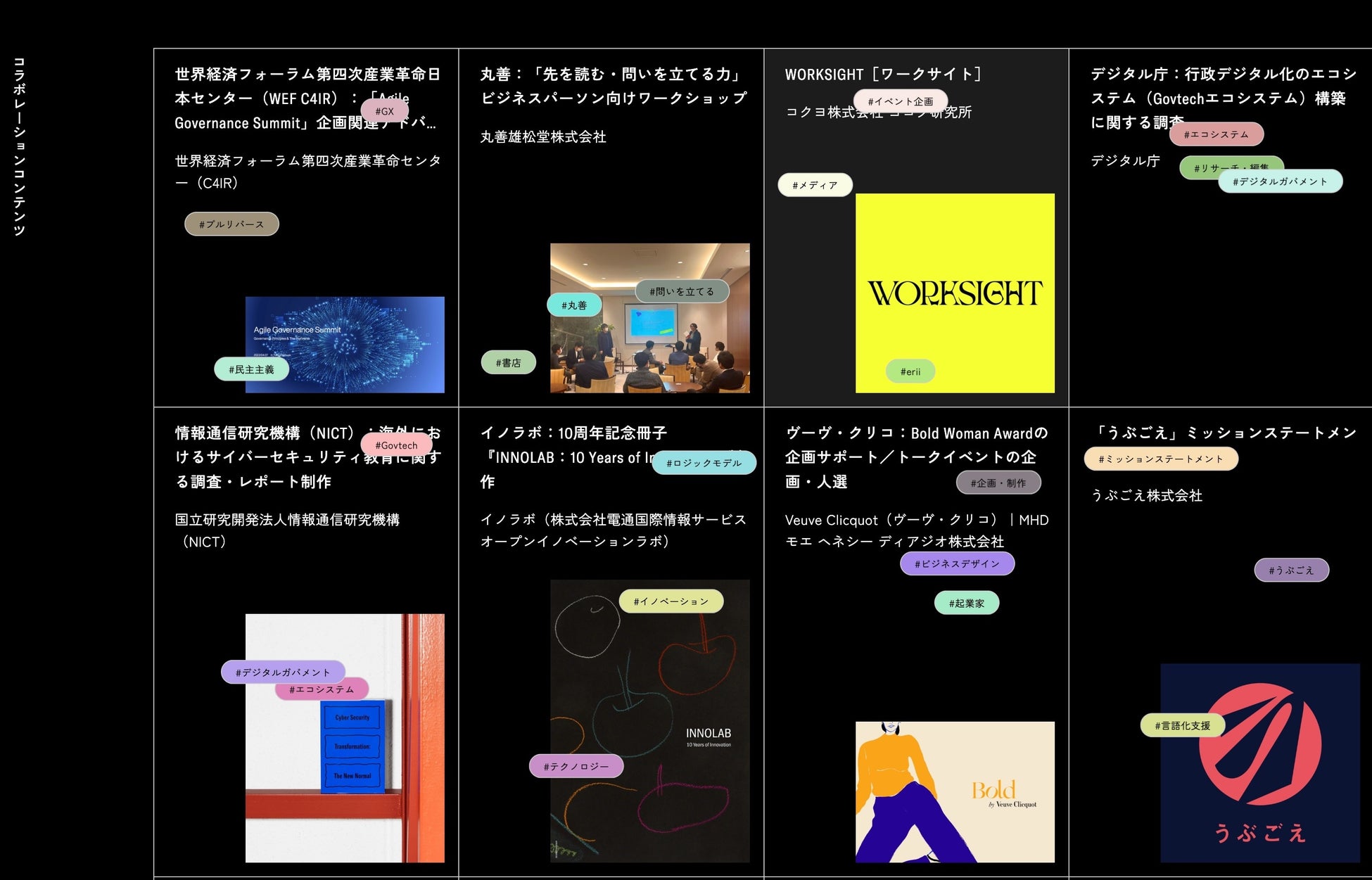Open the Bold by Veuve Clicquot image
Screen dimensions: 1372x880
pos(955,791)
